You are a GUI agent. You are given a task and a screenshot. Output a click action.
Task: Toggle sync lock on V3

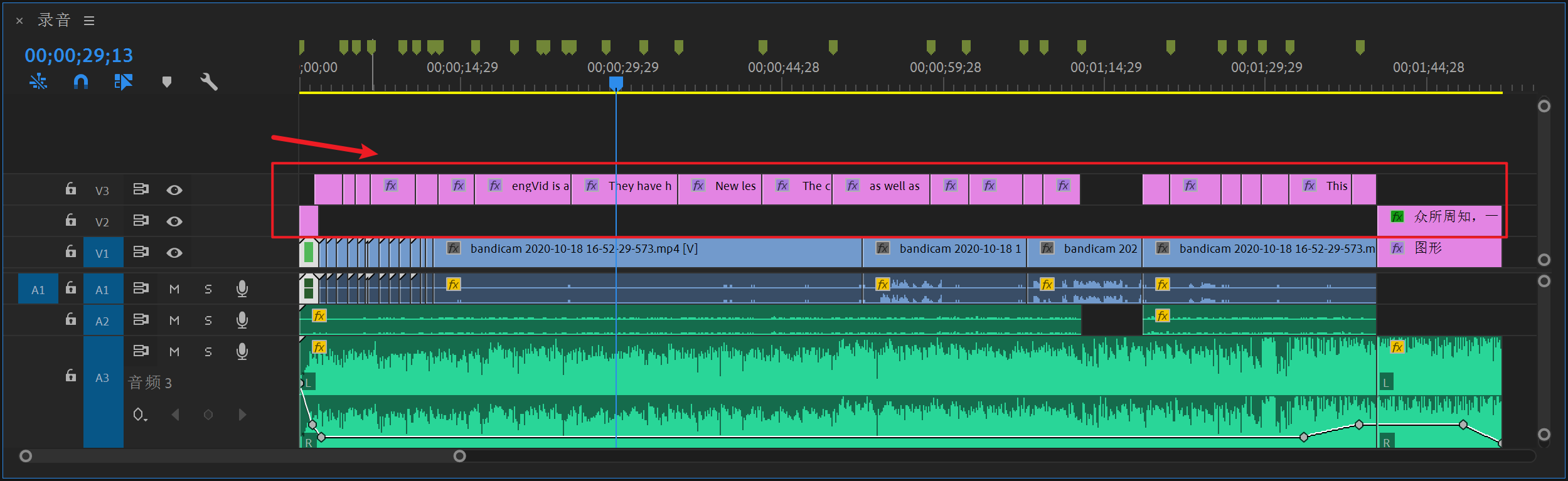(141, 189)
